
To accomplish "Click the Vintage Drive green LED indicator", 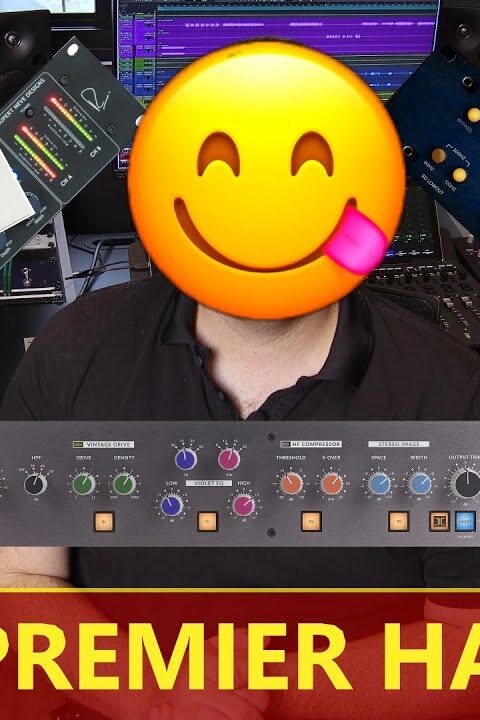I will [78, 444].
